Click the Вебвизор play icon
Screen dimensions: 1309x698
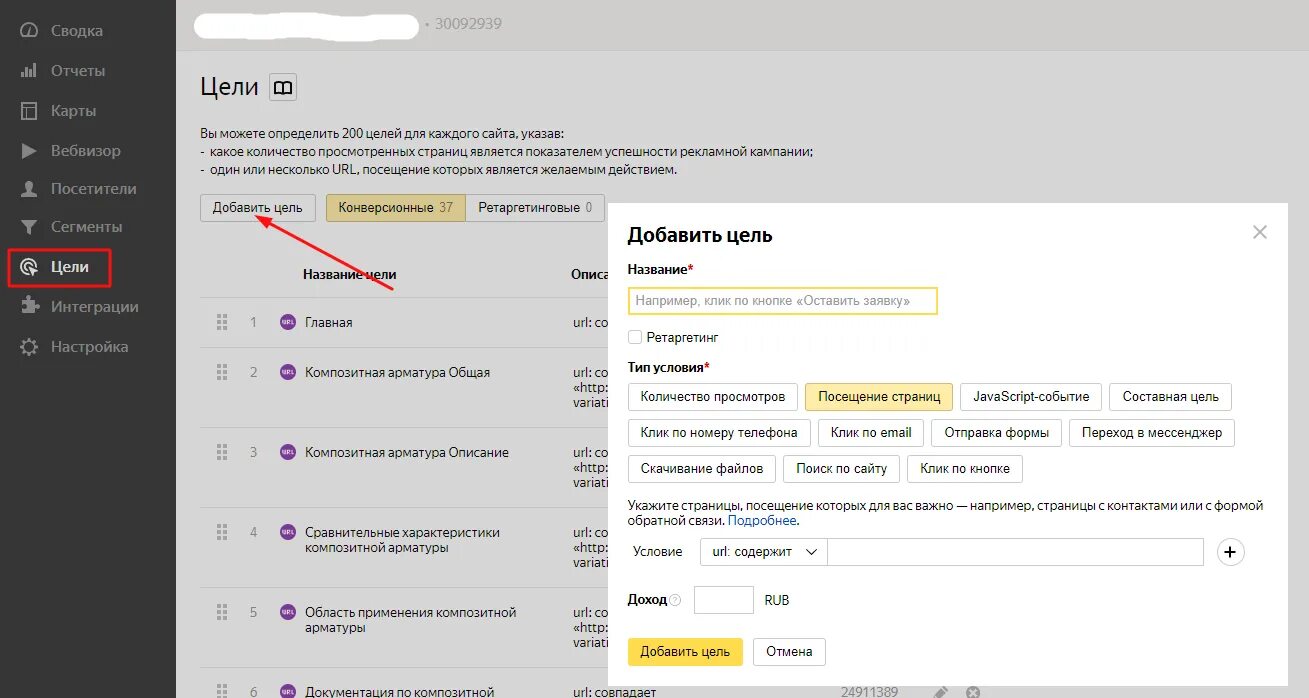tap(29, 151)
